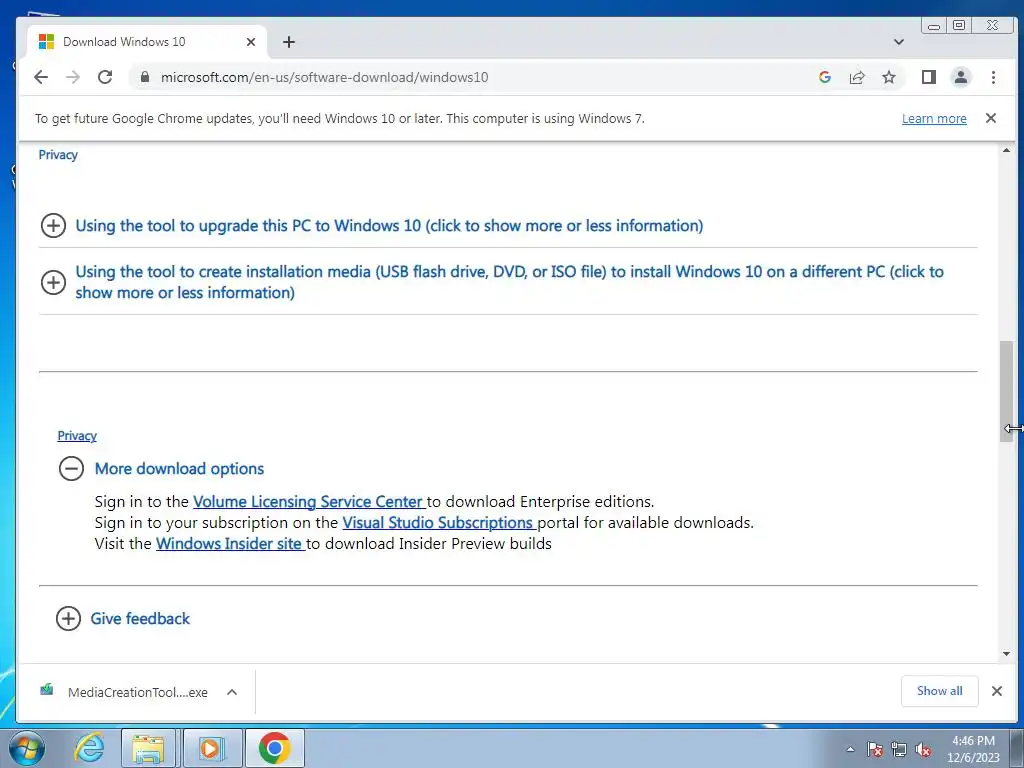Open the underlined Privacy link above More download options
The image size is (1024, 768).
[77, 436]
